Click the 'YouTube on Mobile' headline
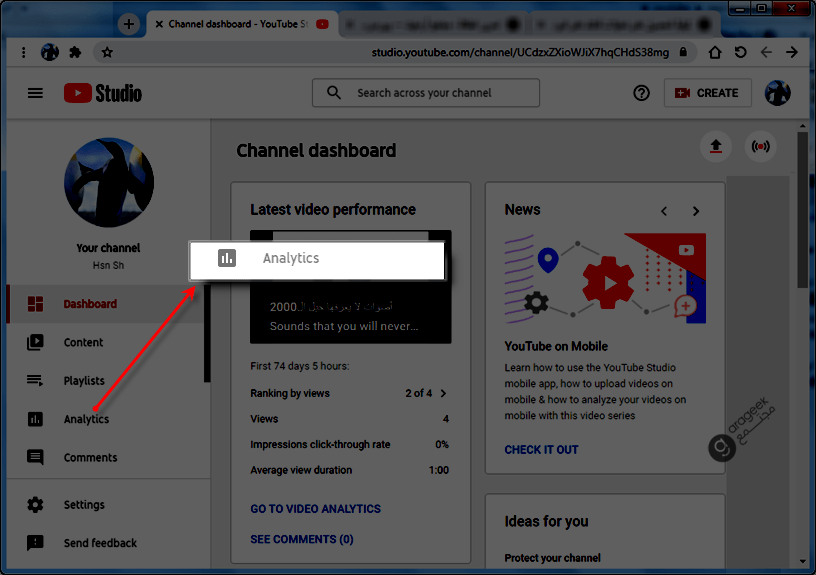This screenshot has width=816, height=575. tap(556, 347)
